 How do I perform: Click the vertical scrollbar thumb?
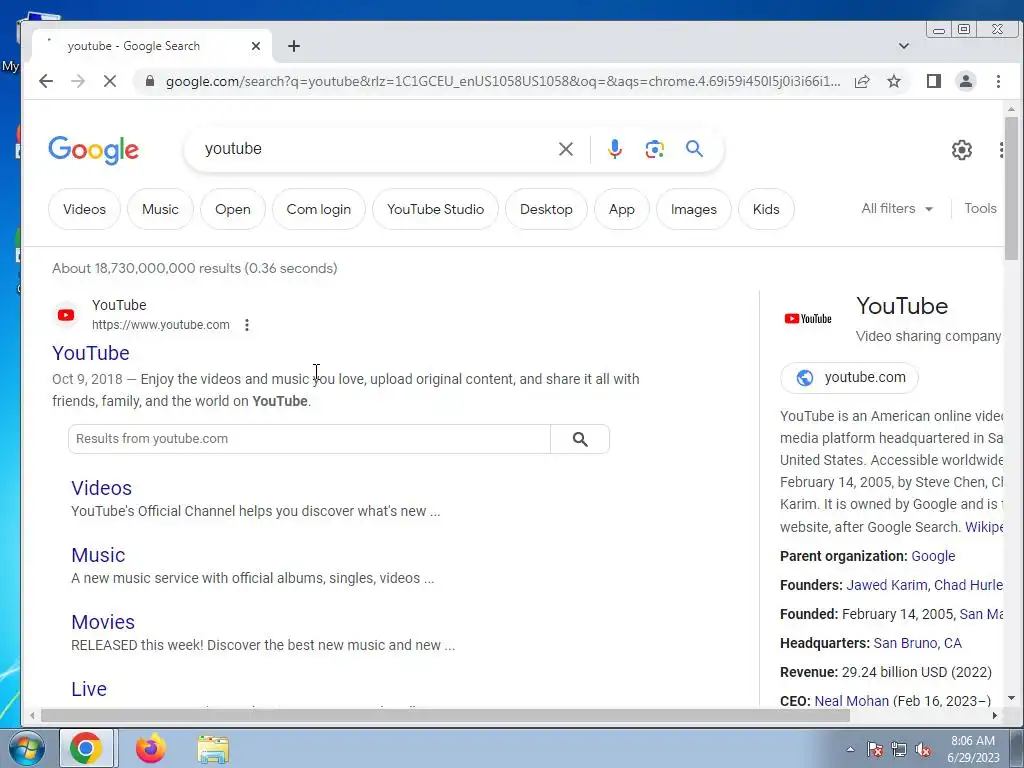click(1011, 188)
